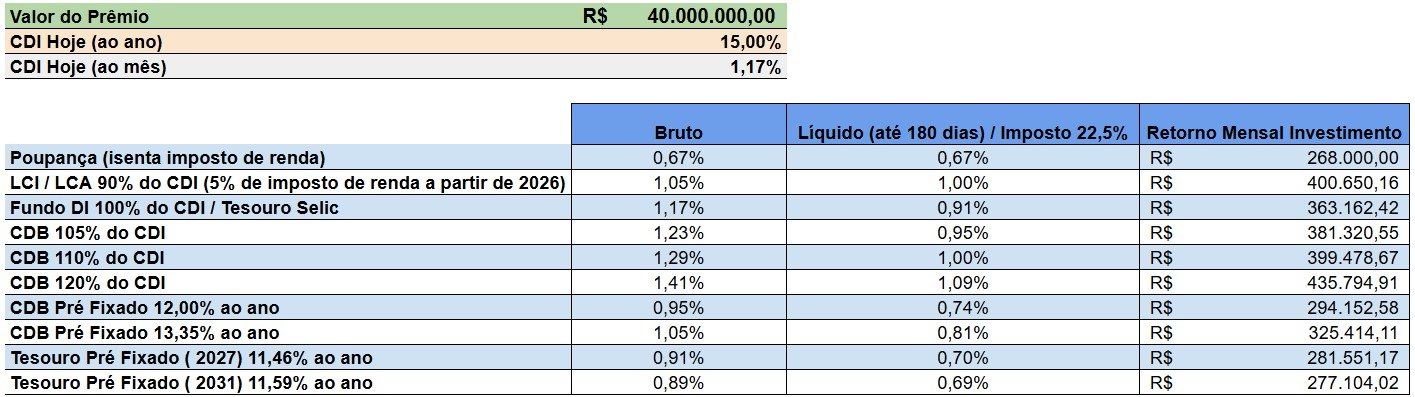
Task: Select CDB Pré Fixado 12,00% ao ano label
Action: (287, 307)
